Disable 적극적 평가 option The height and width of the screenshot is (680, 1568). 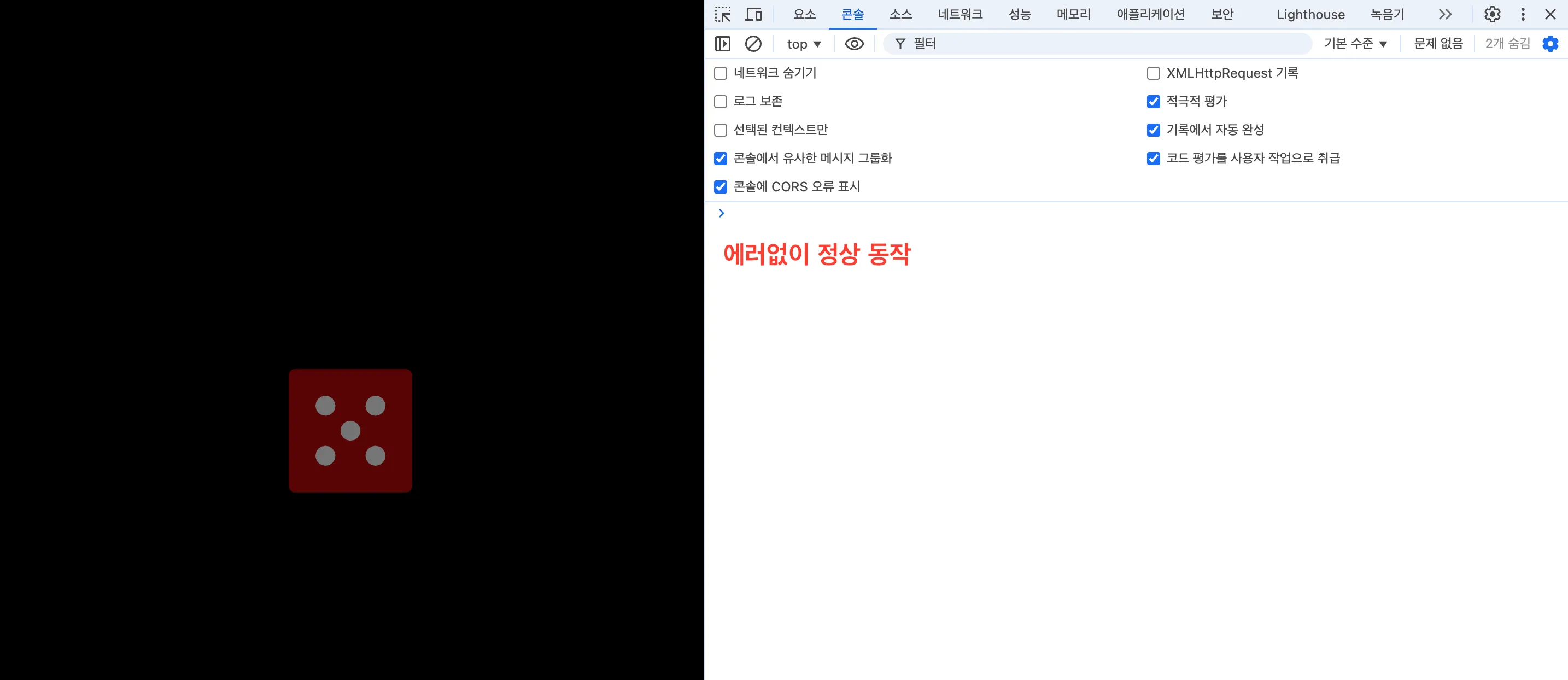point(1154,101)
